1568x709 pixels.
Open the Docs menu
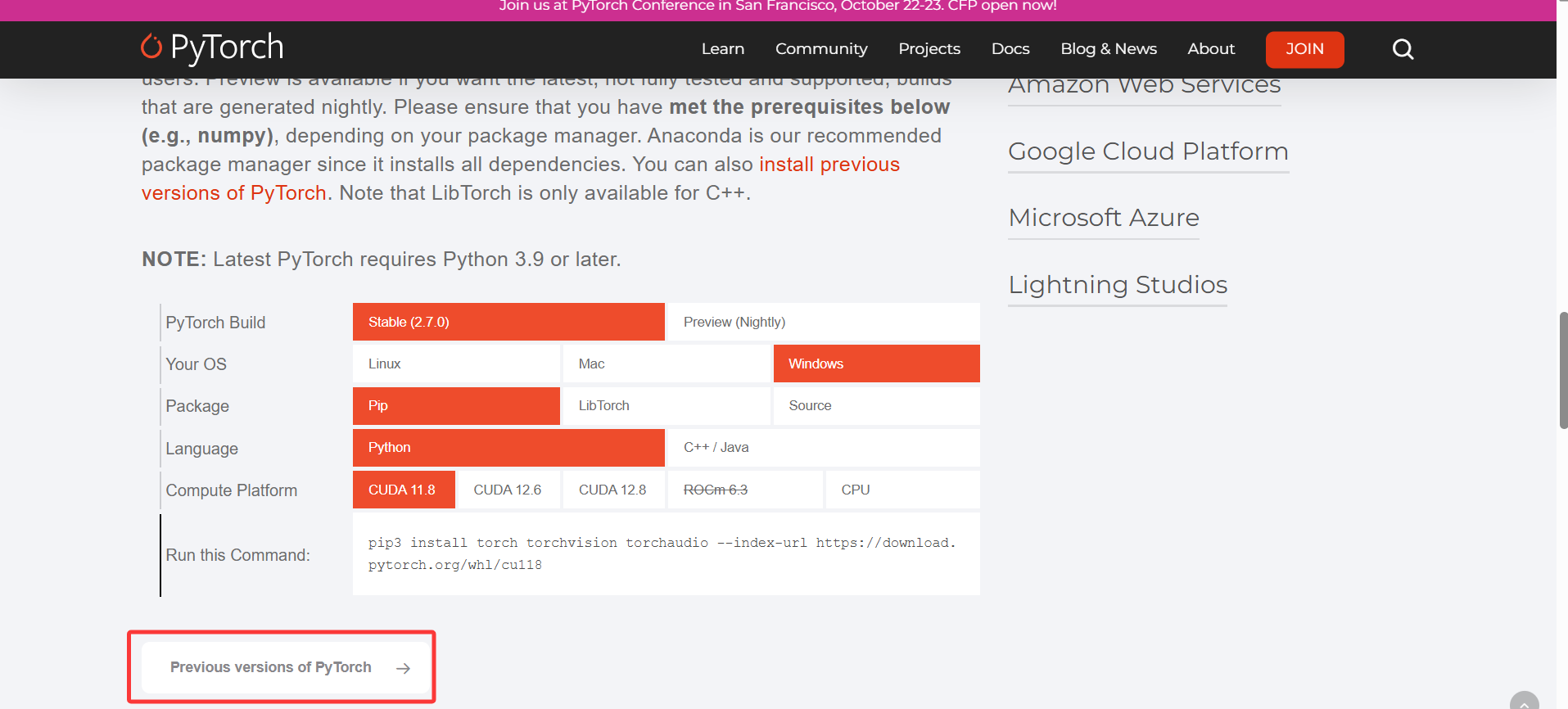coord(1010,49)
